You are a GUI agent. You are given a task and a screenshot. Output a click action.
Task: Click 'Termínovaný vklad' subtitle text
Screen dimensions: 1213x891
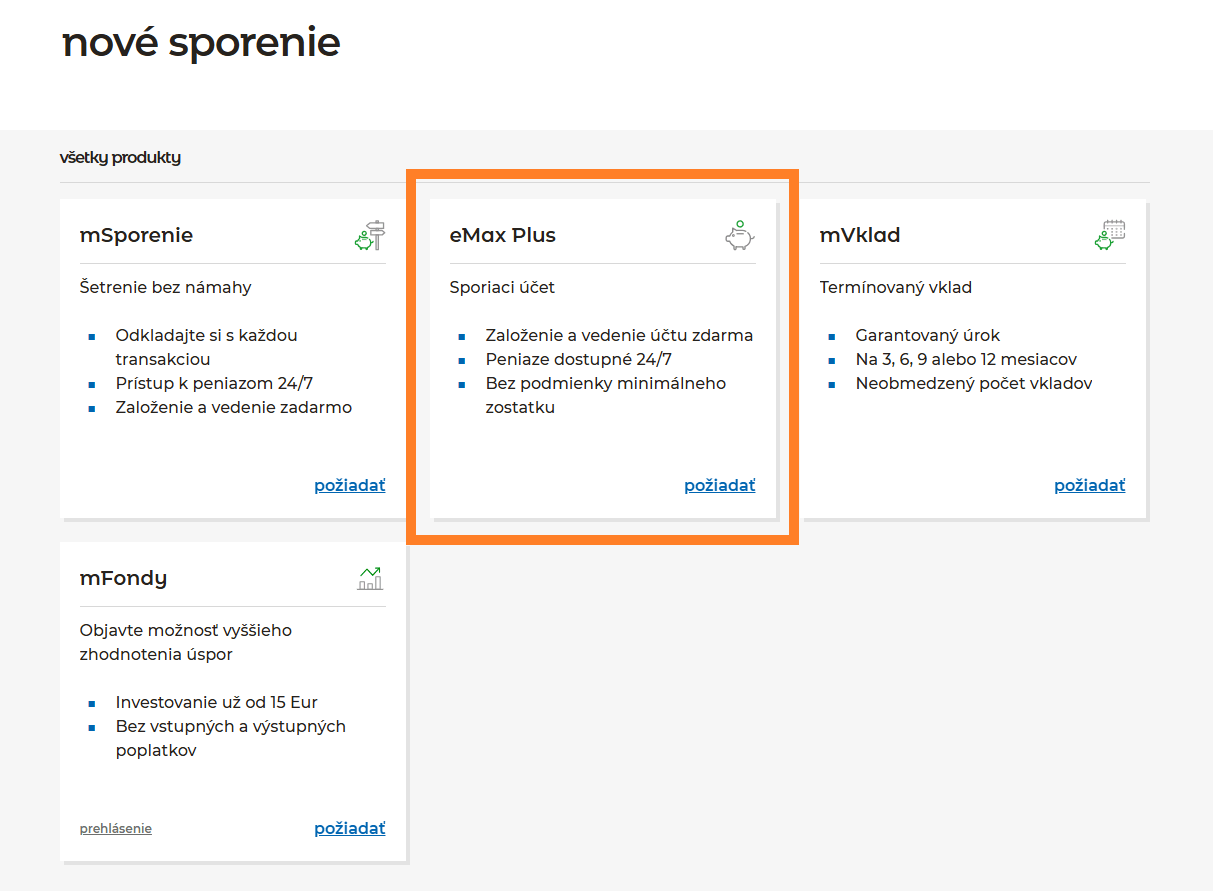click(895, 288)
